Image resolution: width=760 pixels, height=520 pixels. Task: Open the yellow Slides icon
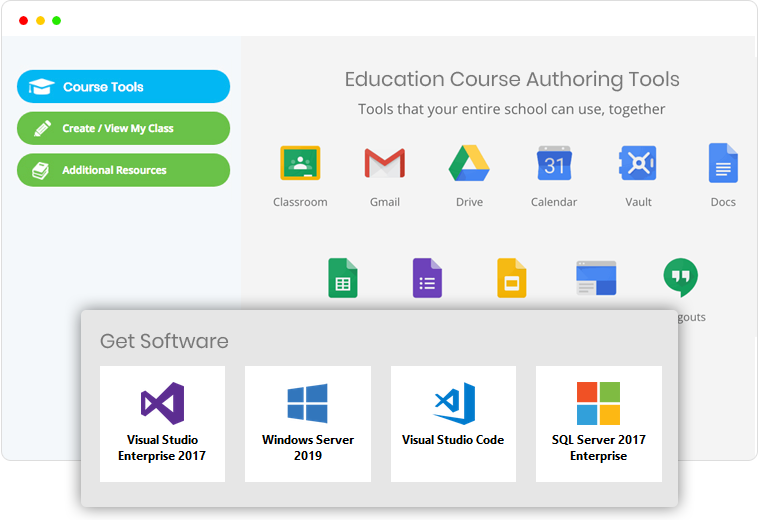pyautogui.click(x=511, y=278)
